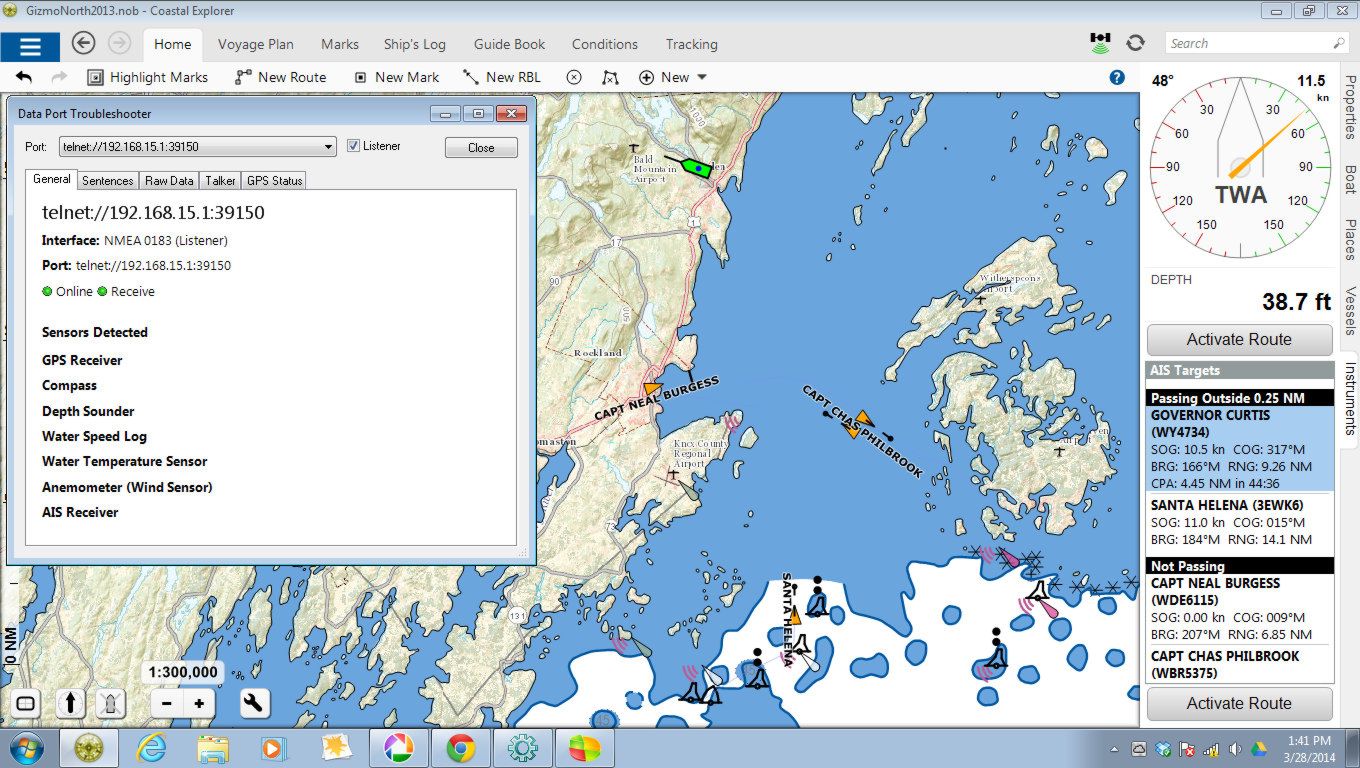Create a New Mark
Screen dimensions: 1360x768
tap(396, 77)
